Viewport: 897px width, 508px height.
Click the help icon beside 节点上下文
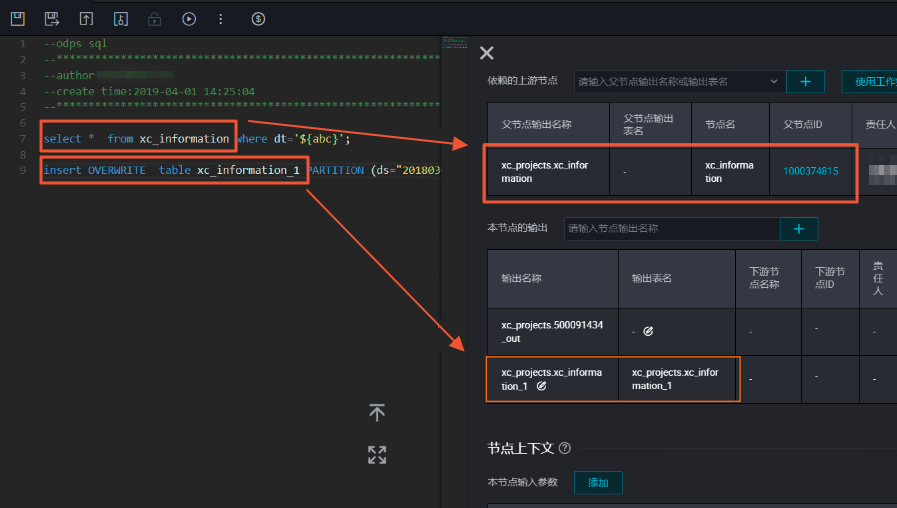(565, 448)
